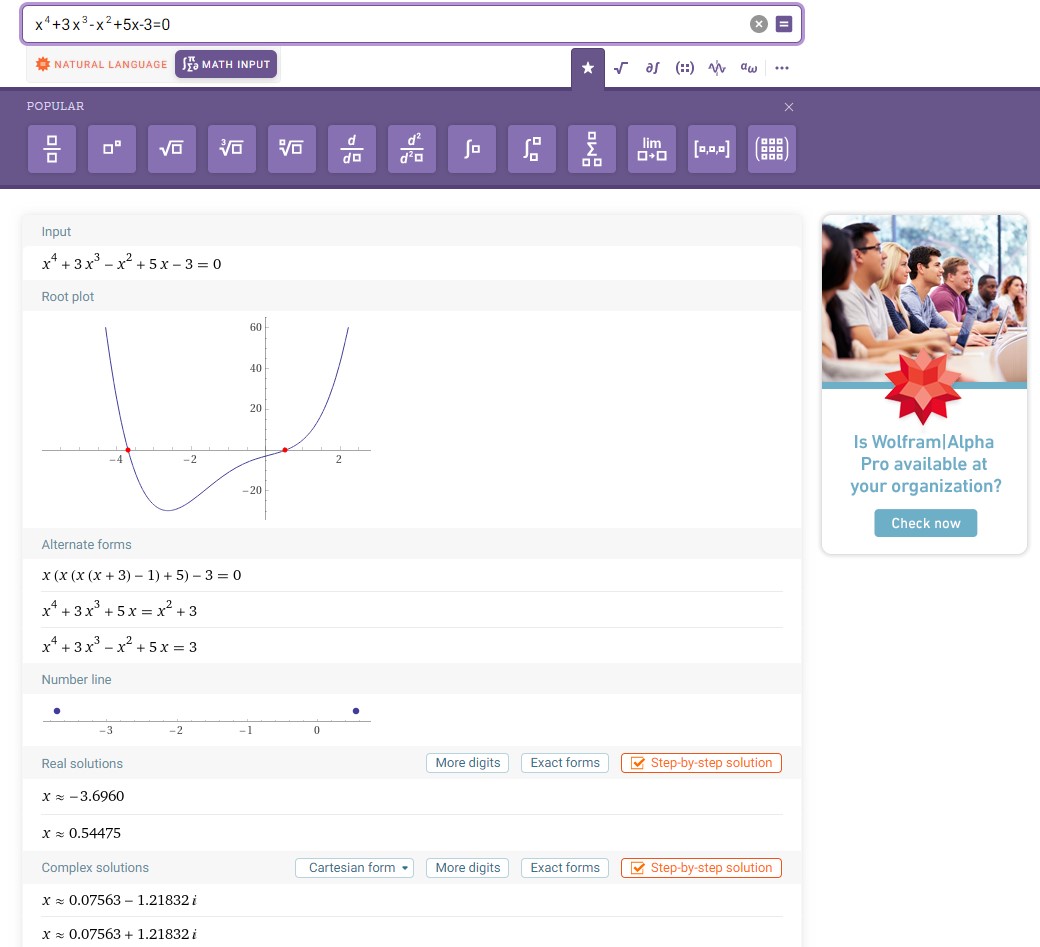Click the Complex solutions heading
The height and width of the screenshot is (947, 1040).
click(x=95, y=867)
